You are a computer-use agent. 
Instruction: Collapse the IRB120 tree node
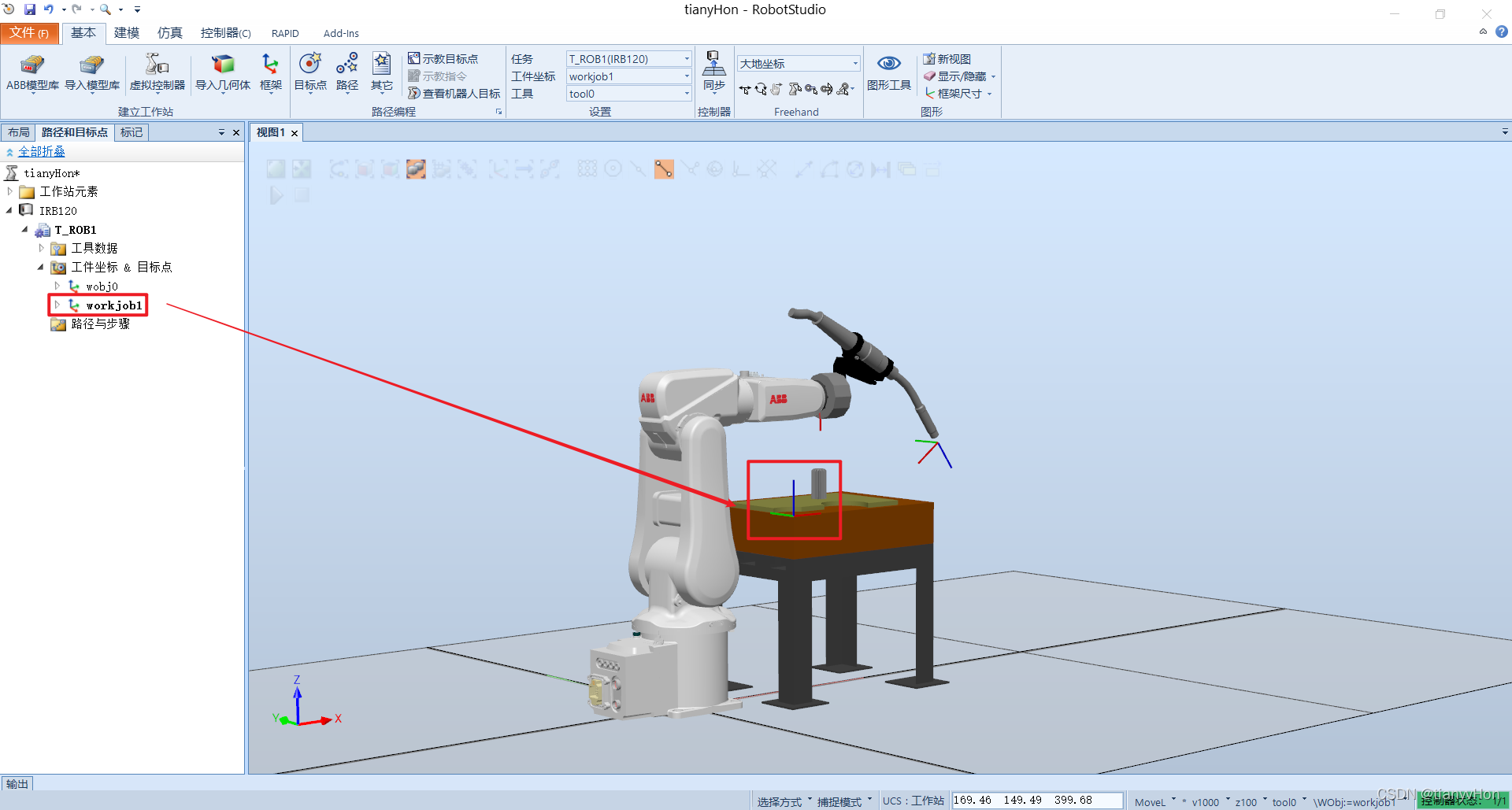click(9, 210)
